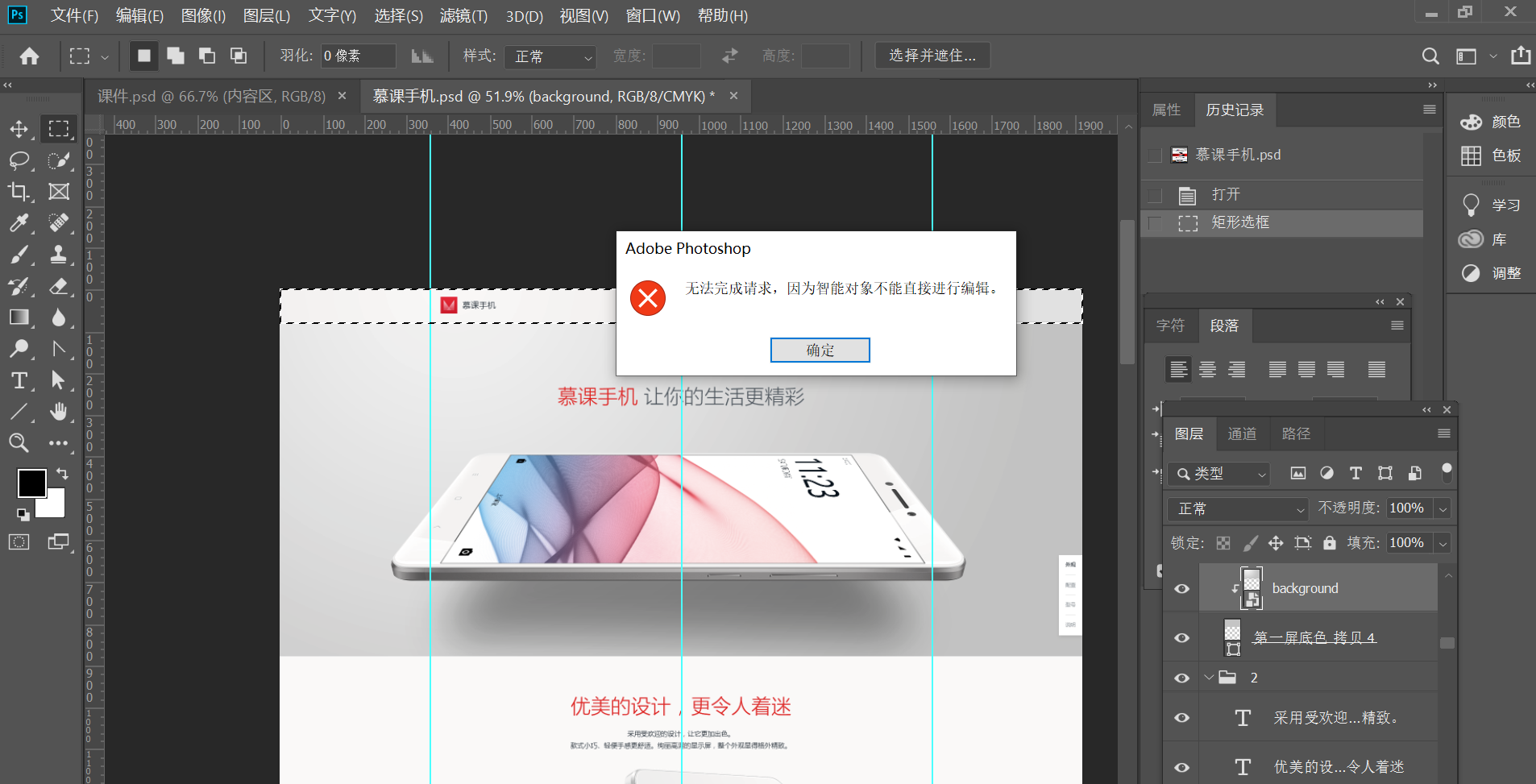
Task: Collapse layer group 2
Action: tap(1208, 678)
